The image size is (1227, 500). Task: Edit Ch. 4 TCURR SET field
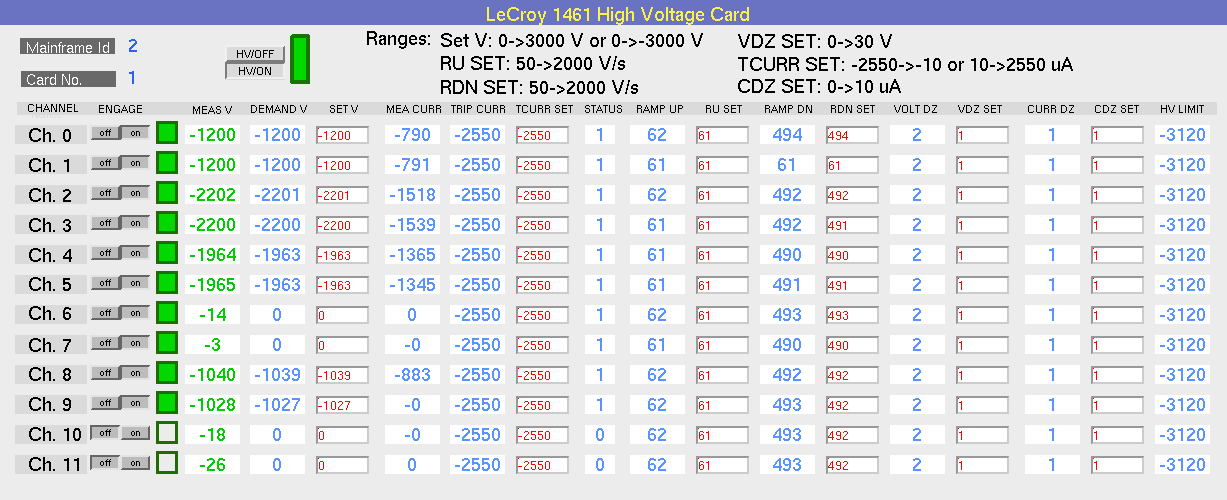click(544, 255)
